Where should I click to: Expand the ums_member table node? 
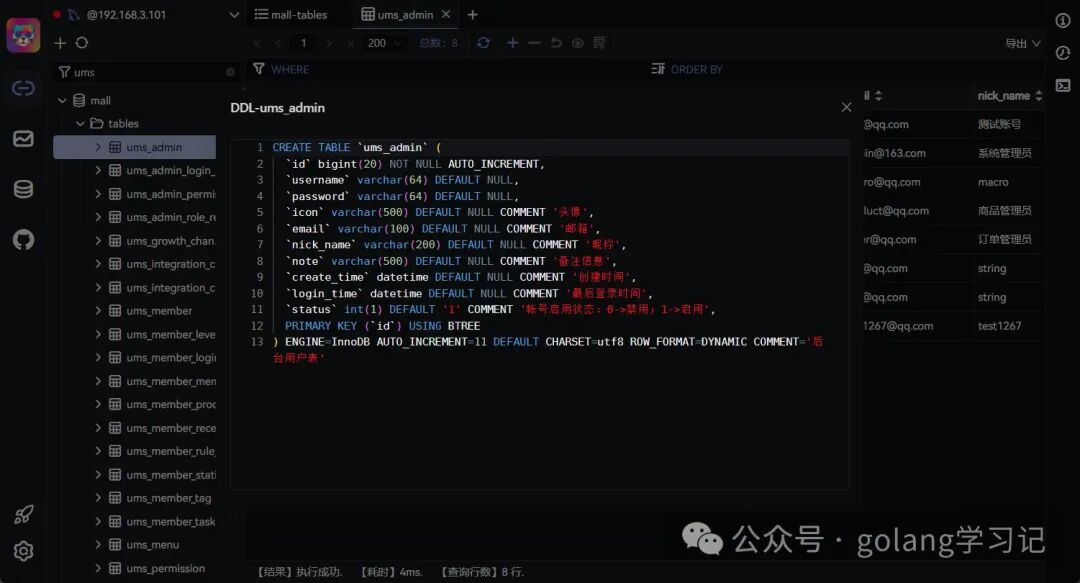point(98,311)
